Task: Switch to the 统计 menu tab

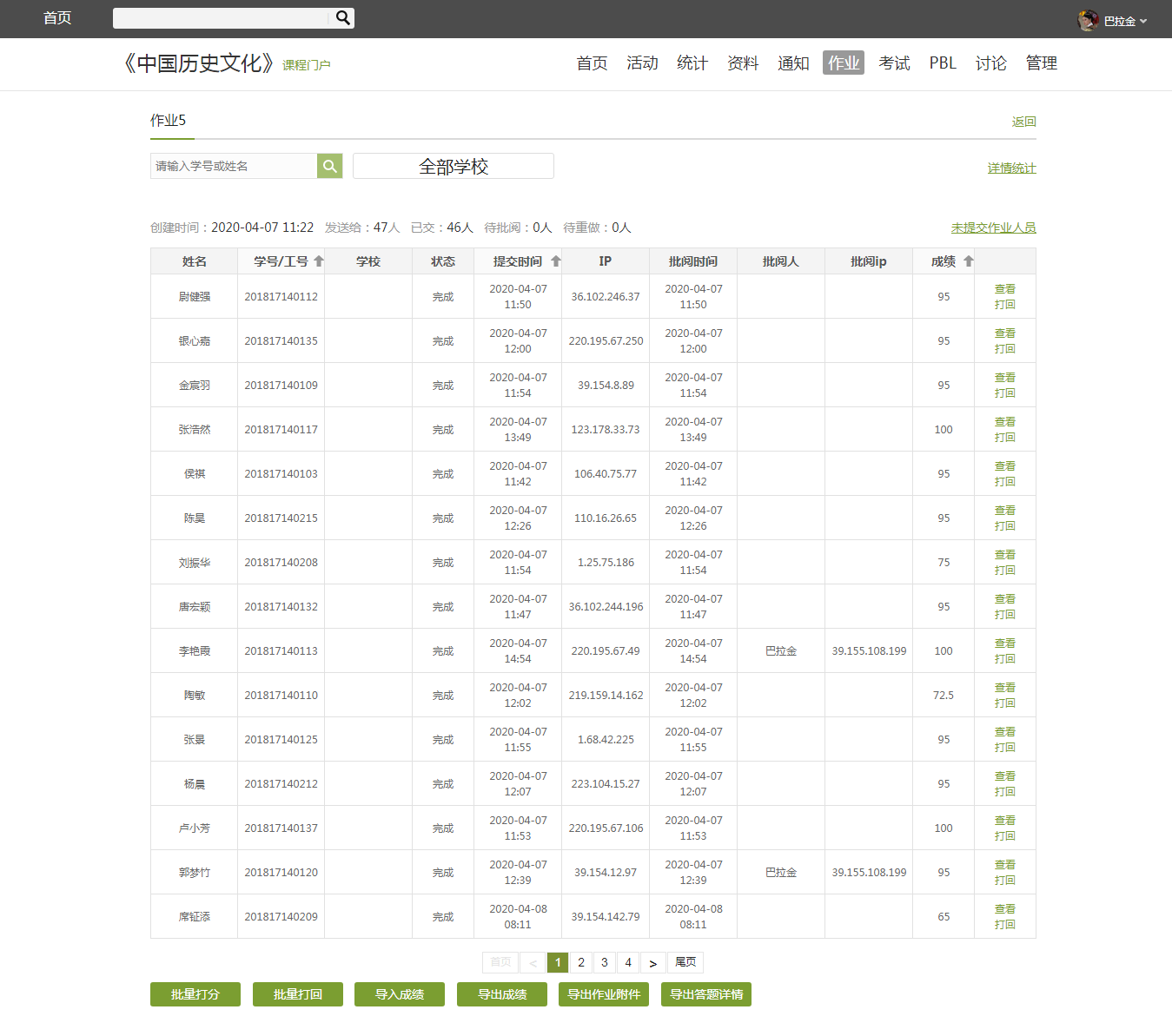Action: pos(692,63)
